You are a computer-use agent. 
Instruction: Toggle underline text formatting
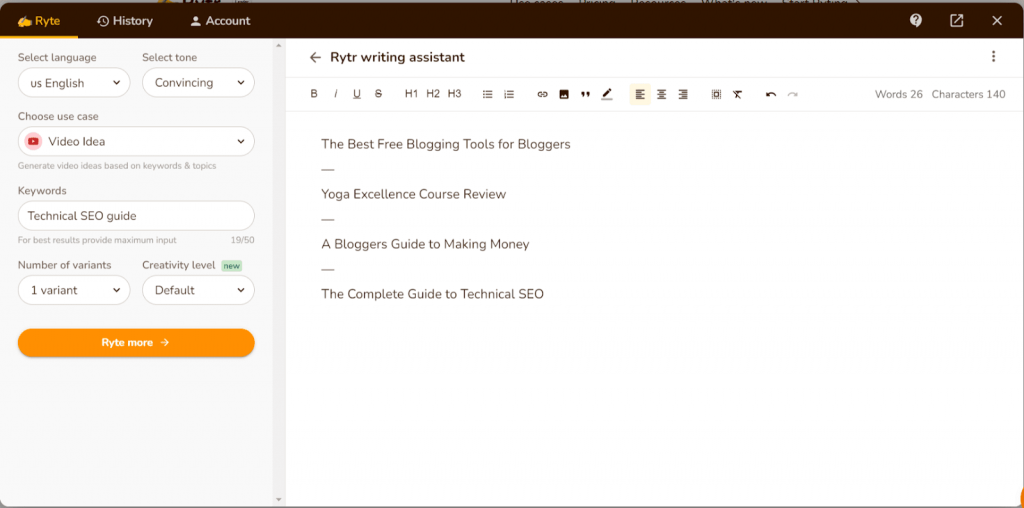coord(357,94)
